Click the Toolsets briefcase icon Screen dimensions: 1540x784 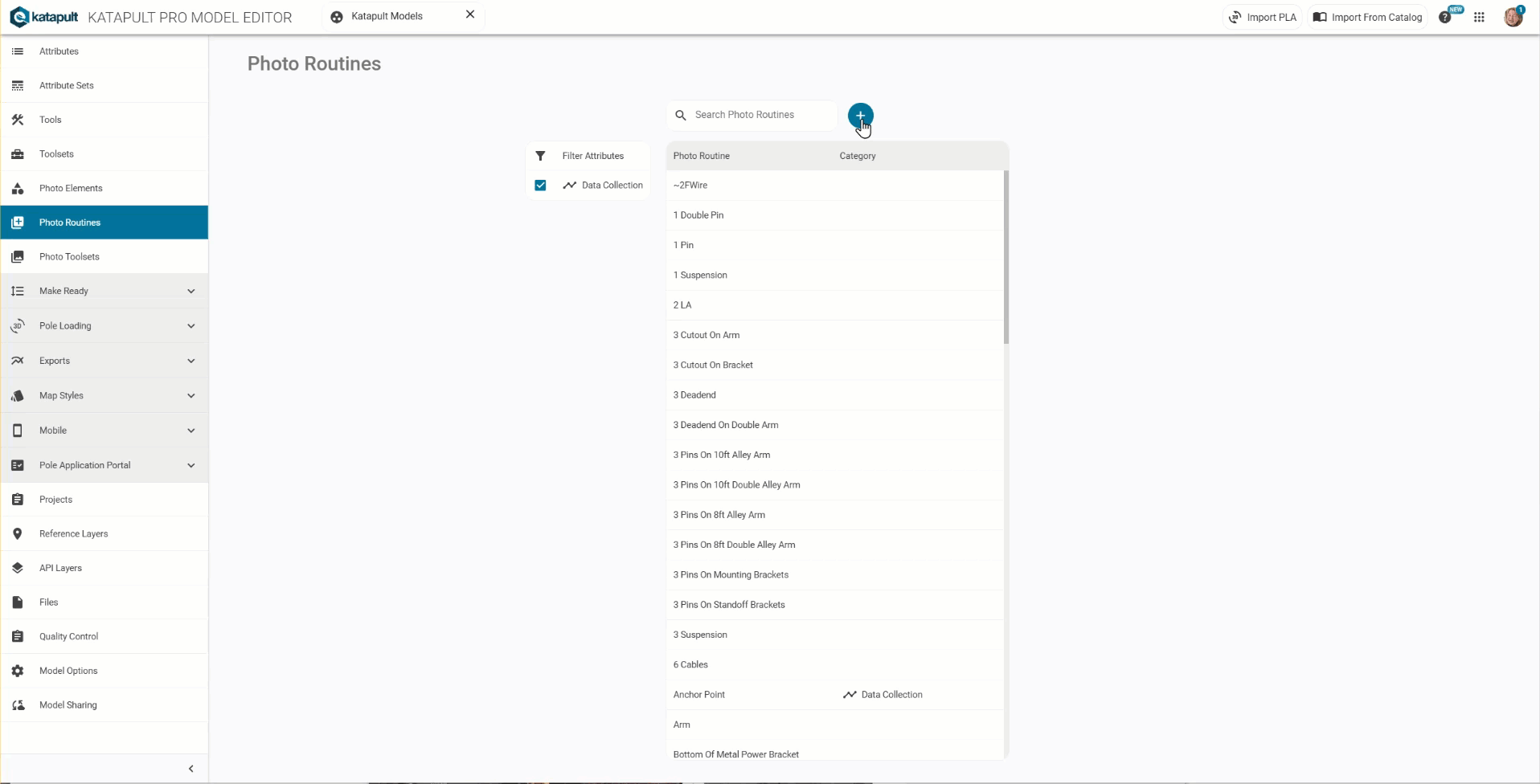click(18, 154)
